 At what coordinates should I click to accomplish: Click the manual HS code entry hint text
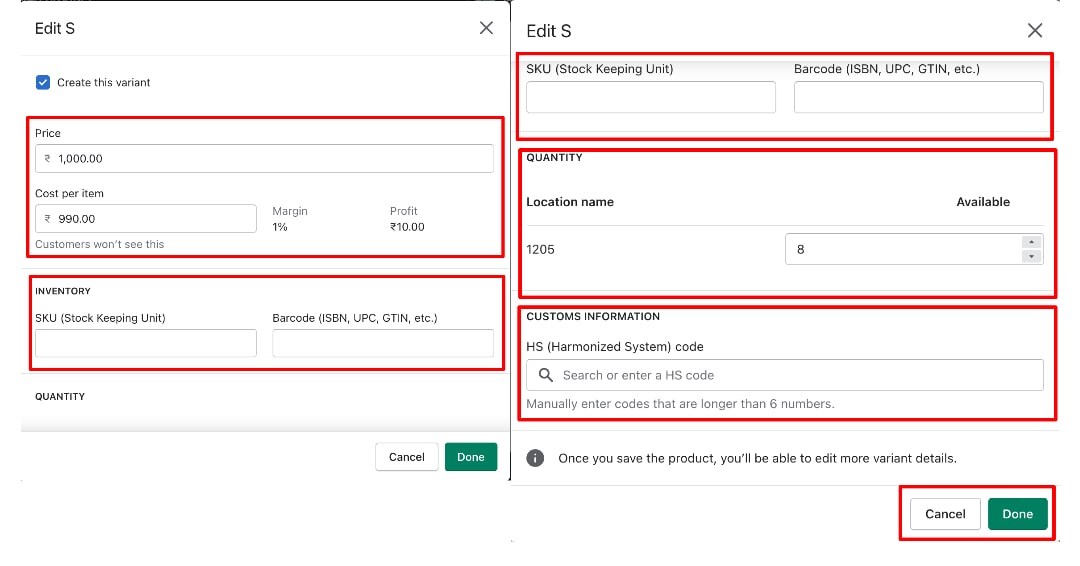click(681, 404)
